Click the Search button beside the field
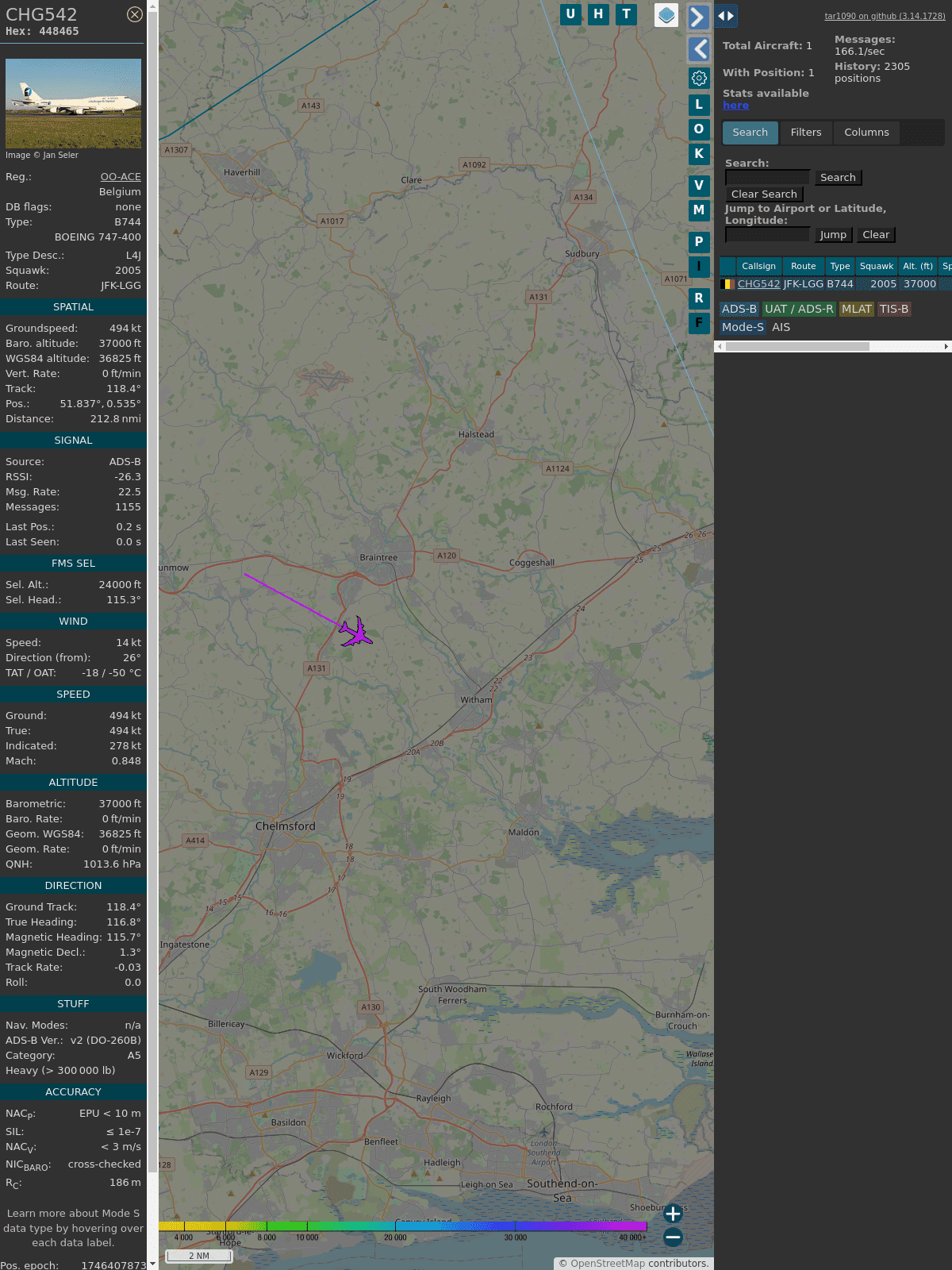The width and height of the screenshot is (952, 1270). click(838, 178)
